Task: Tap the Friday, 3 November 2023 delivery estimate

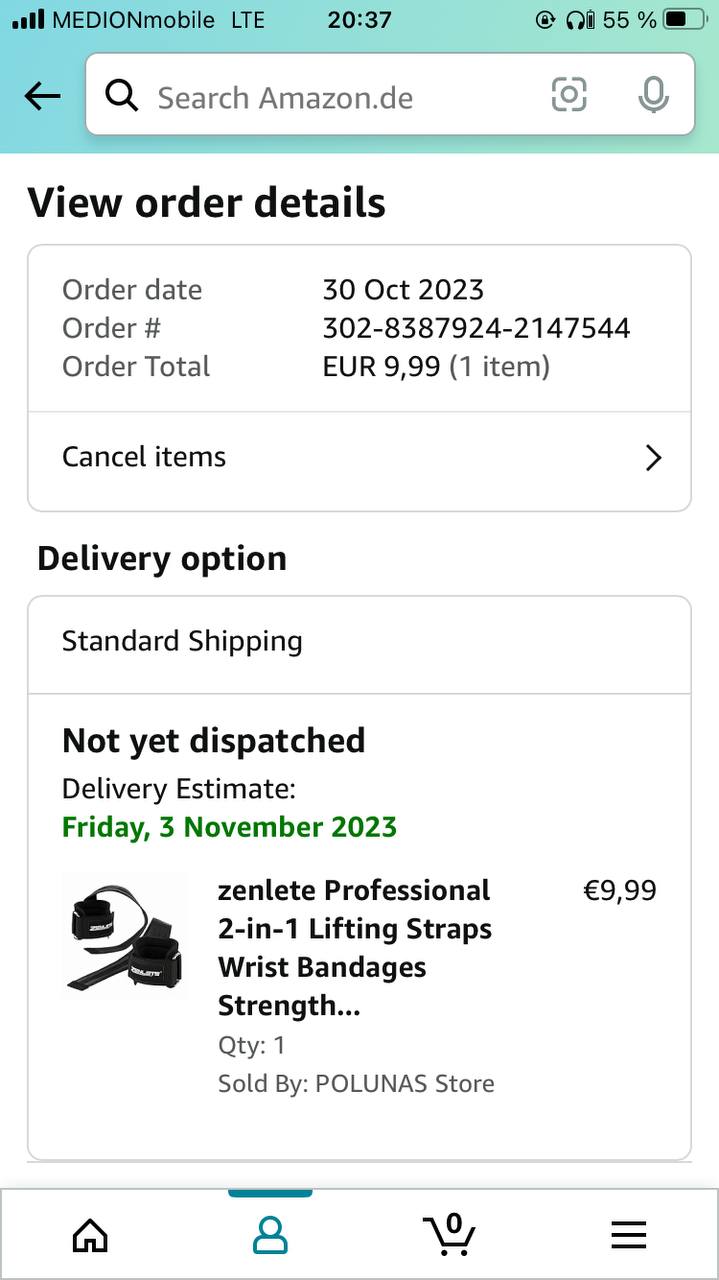Action: (229, 827)
